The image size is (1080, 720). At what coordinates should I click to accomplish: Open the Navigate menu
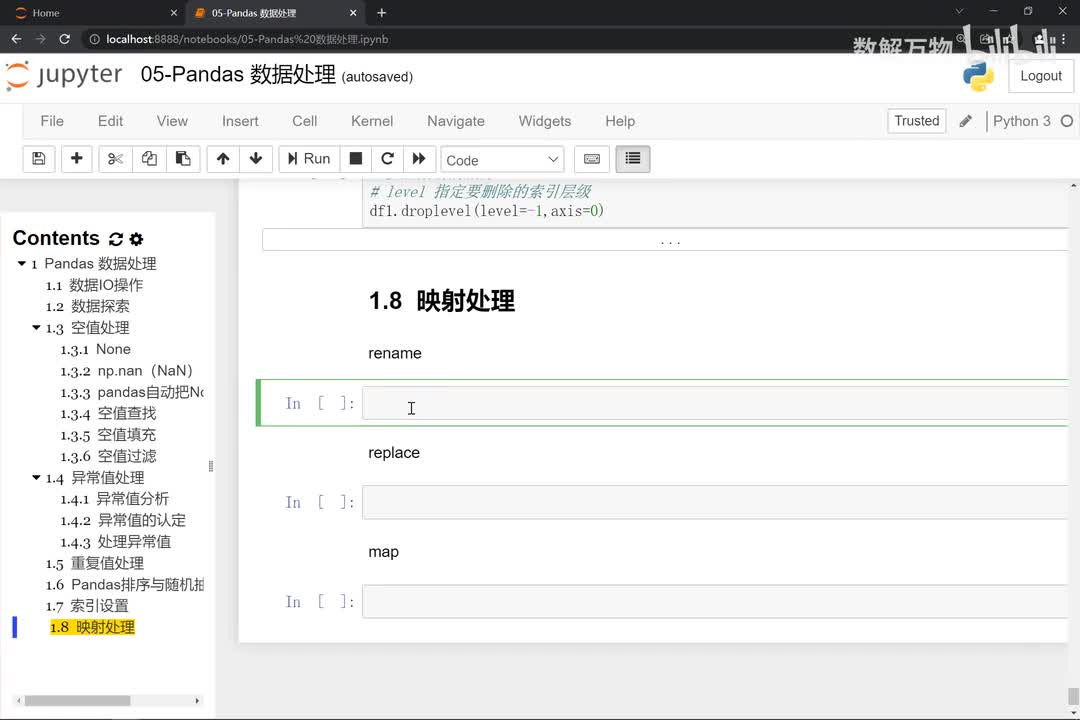455,121
